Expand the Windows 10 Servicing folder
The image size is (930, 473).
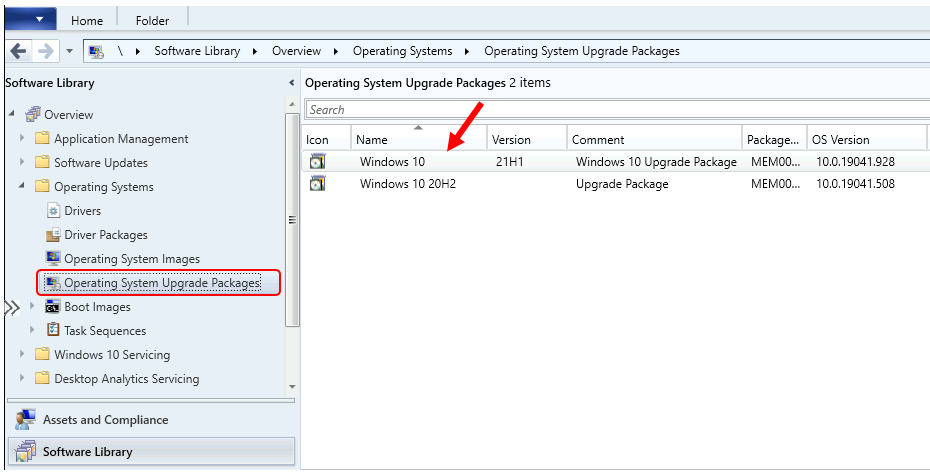(23, 354)
